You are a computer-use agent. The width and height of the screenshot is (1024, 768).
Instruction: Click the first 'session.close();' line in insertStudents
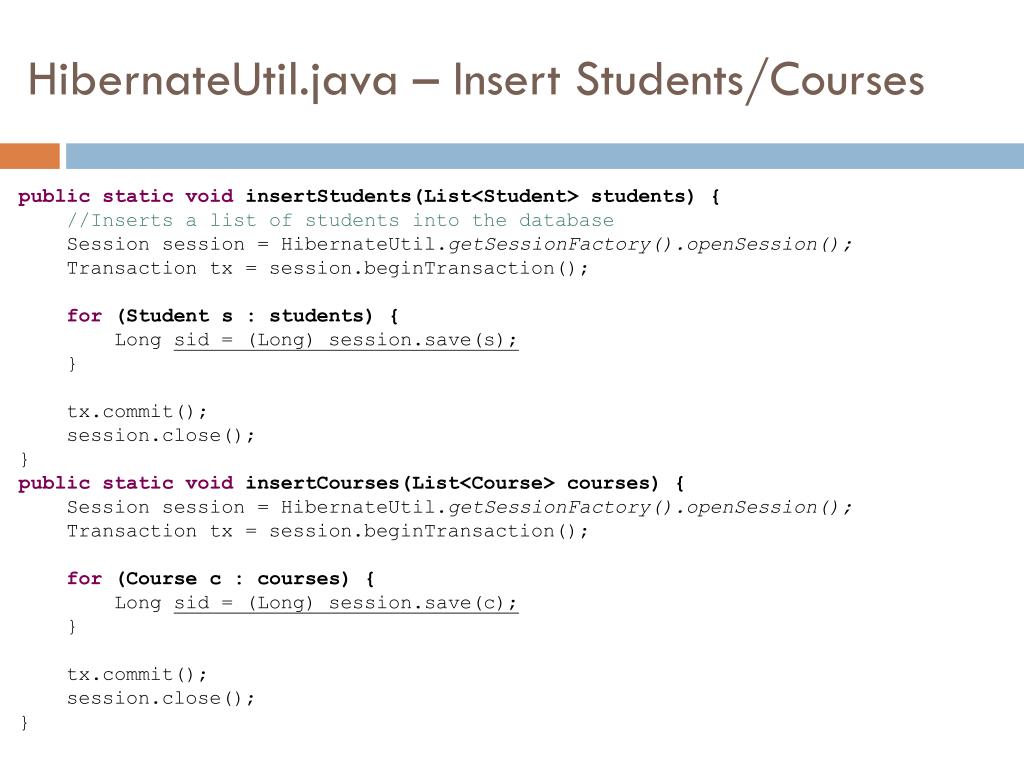161,436
